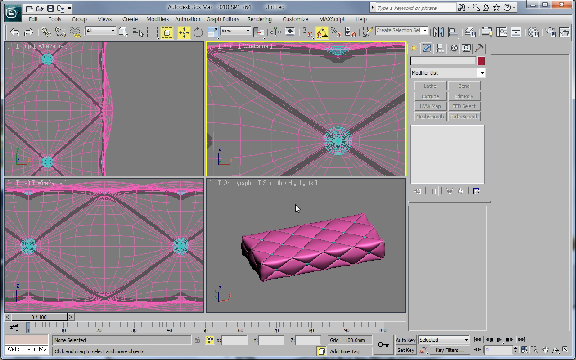576x360 pixels.
Task: Switch to the Modify command panel tab
Action: coord(426,48)
